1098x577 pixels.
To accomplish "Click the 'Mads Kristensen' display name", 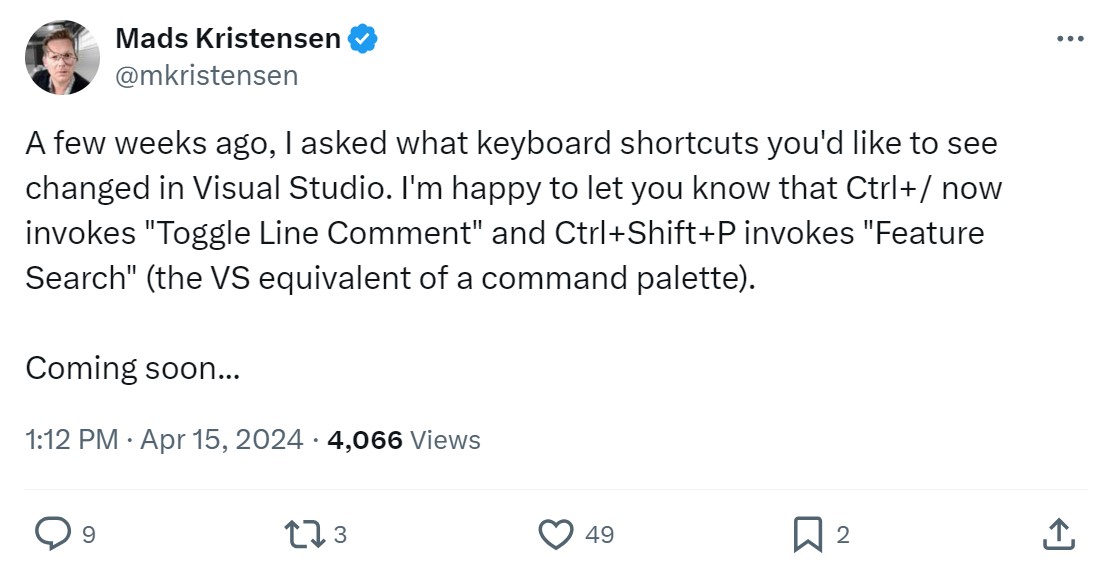I will click(229, 40).
